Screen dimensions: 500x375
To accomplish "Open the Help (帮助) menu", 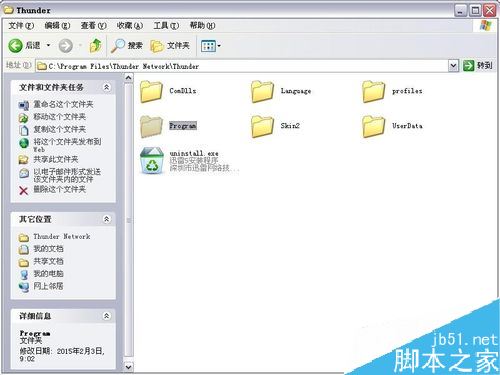I will pos(202,25).
